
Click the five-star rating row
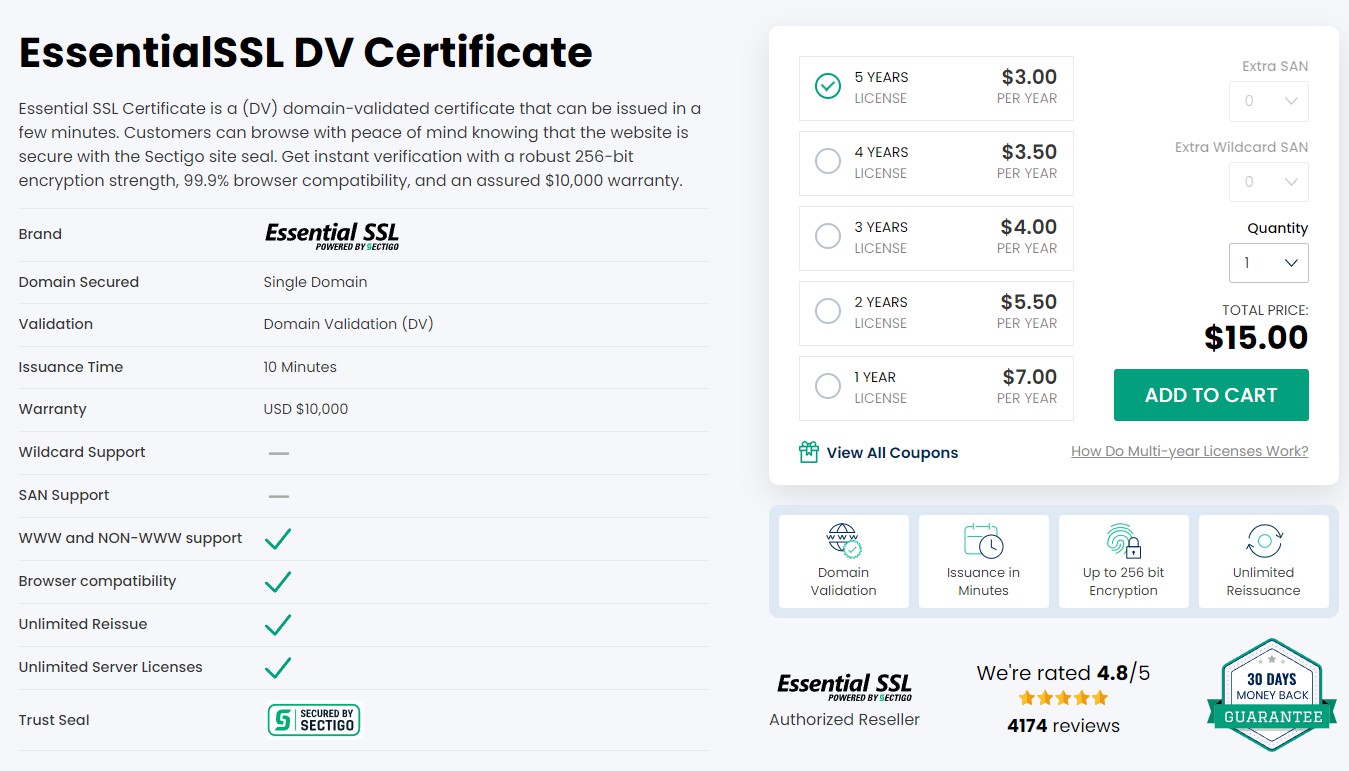[x=1064, y=698]
